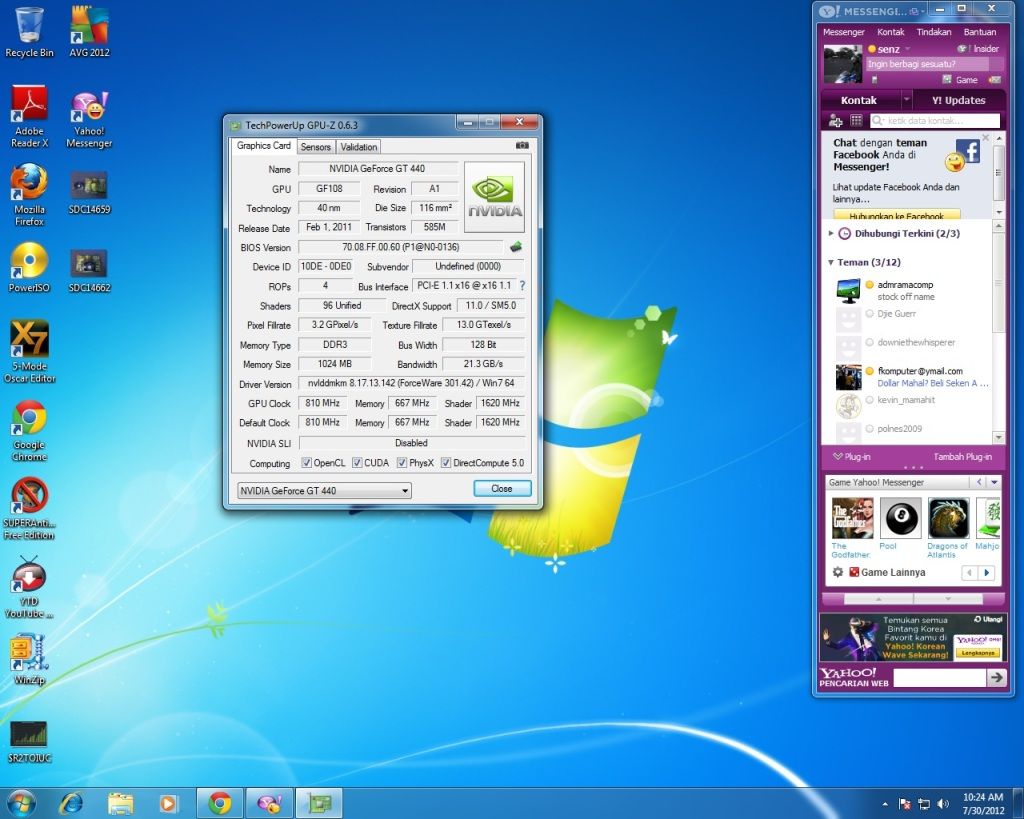Open the keypad grid icon in Messenger

coord(856,120)
